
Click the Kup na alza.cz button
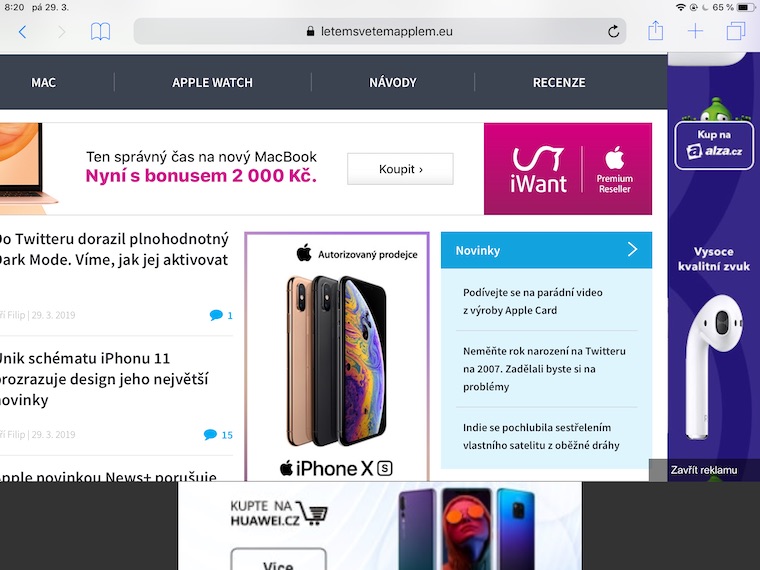click(x=714, y=145)
